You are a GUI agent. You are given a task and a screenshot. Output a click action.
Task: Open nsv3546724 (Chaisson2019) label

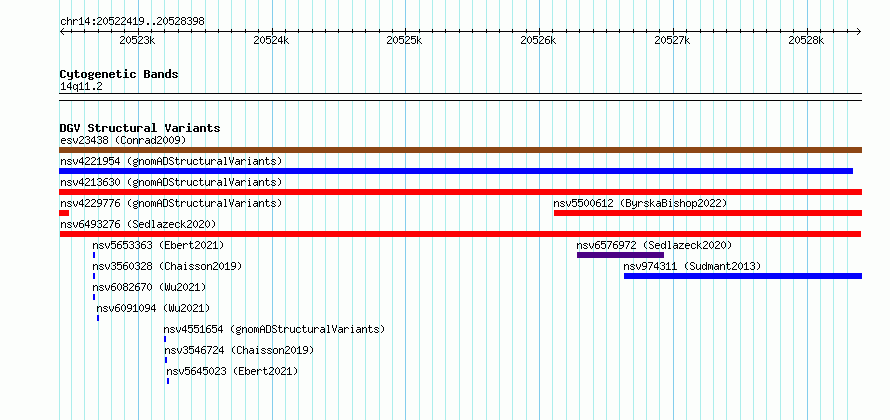coord(239,350)
